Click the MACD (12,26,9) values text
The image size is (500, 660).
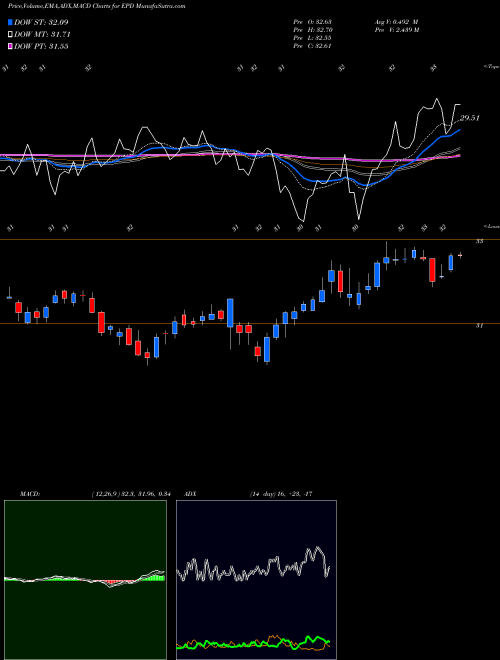pos(130,494)
